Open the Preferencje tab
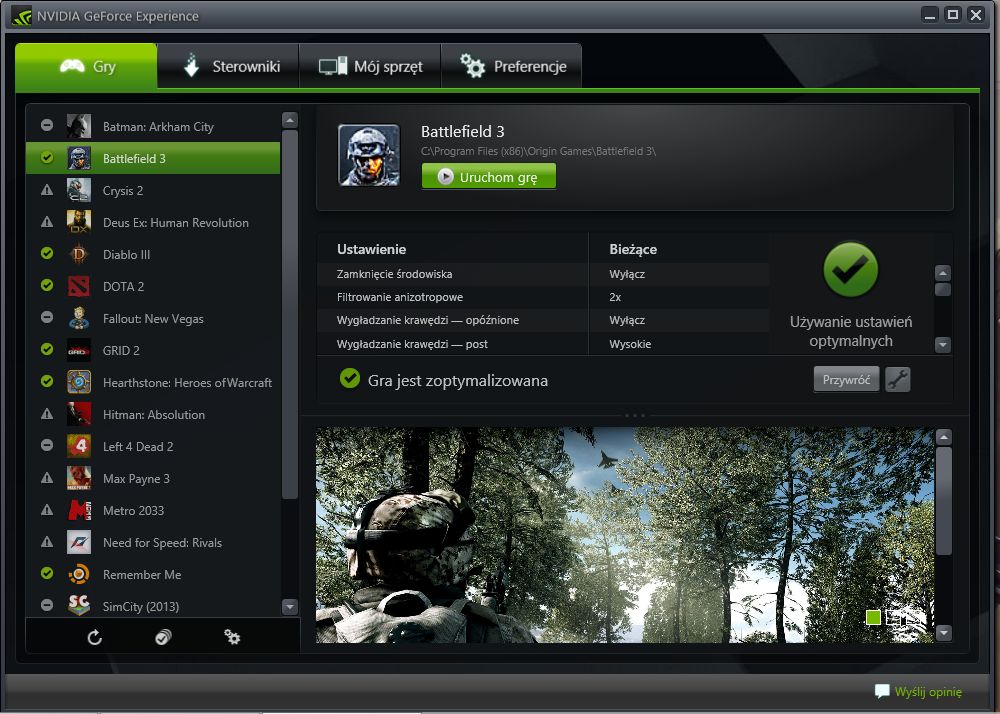Viewport: 1000px width, 714px height. 511,66
